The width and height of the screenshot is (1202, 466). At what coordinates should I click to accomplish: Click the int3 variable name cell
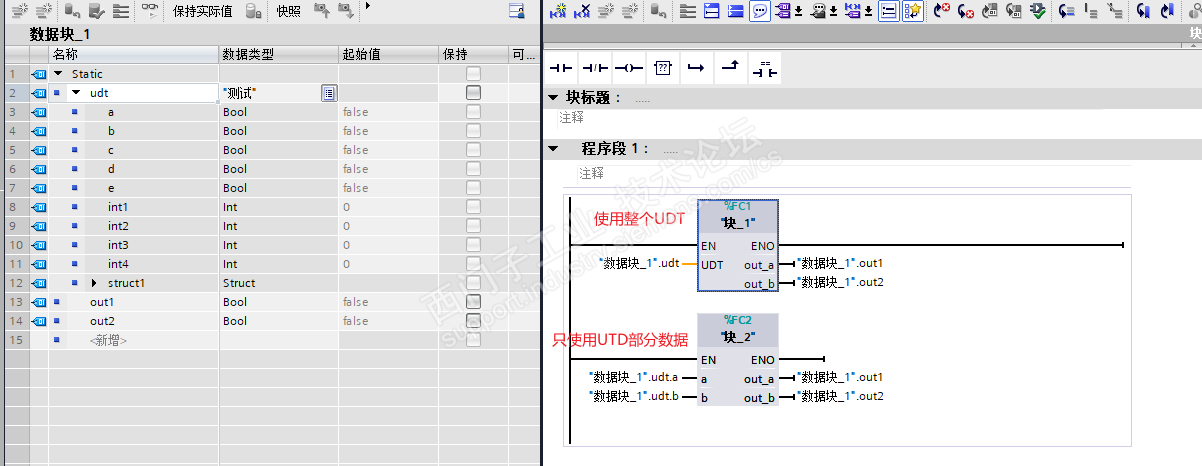click(118, 245)
